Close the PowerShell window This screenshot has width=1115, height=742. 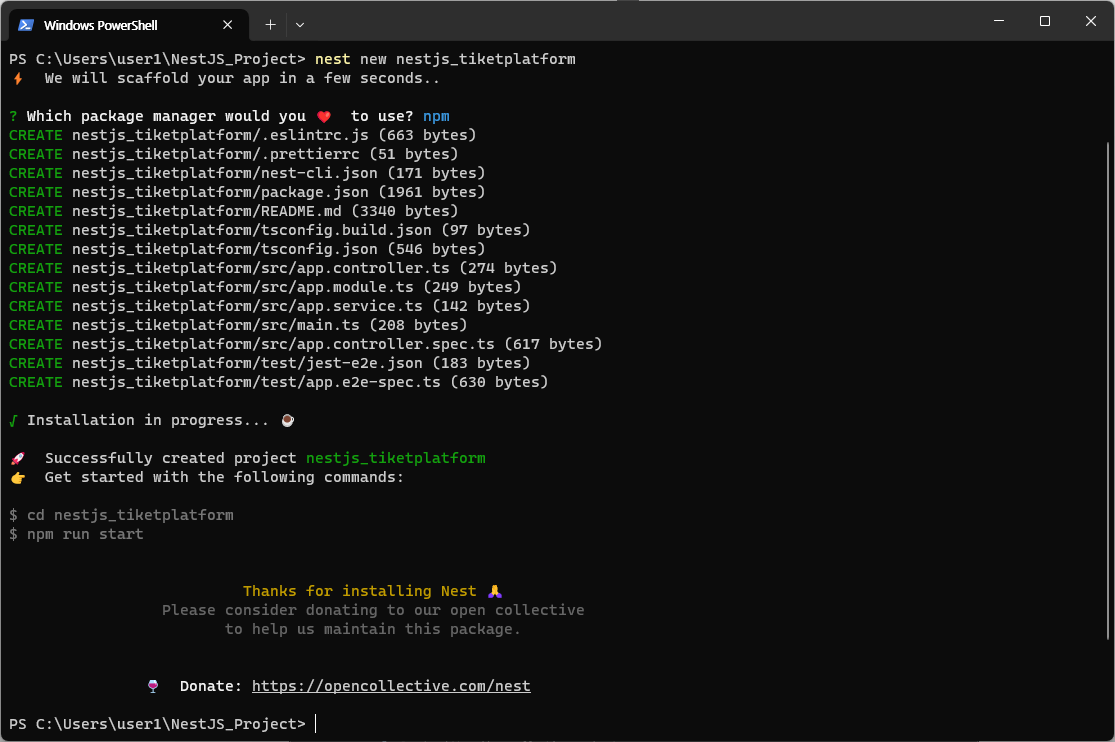point(1090,21)
